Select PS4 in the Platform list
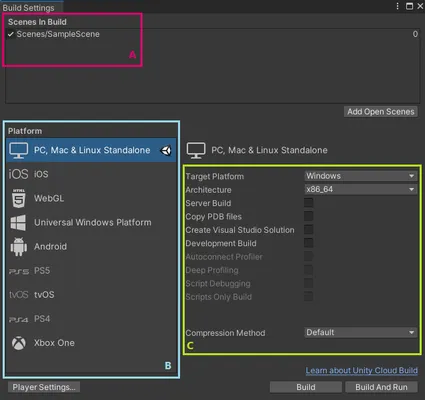Screen dimensions: 425x400 tap(91, 319)
